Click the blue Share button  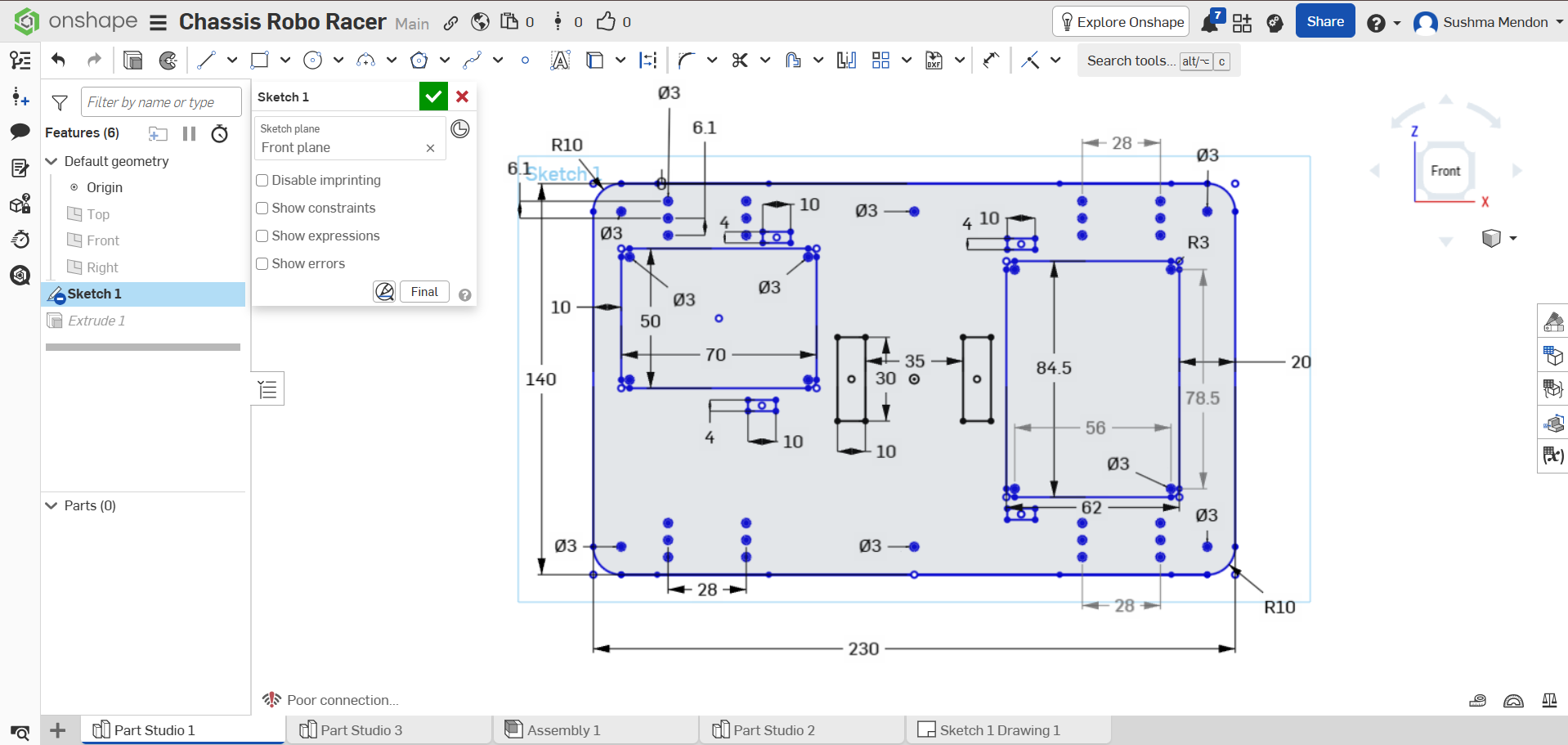[1324, 21]
